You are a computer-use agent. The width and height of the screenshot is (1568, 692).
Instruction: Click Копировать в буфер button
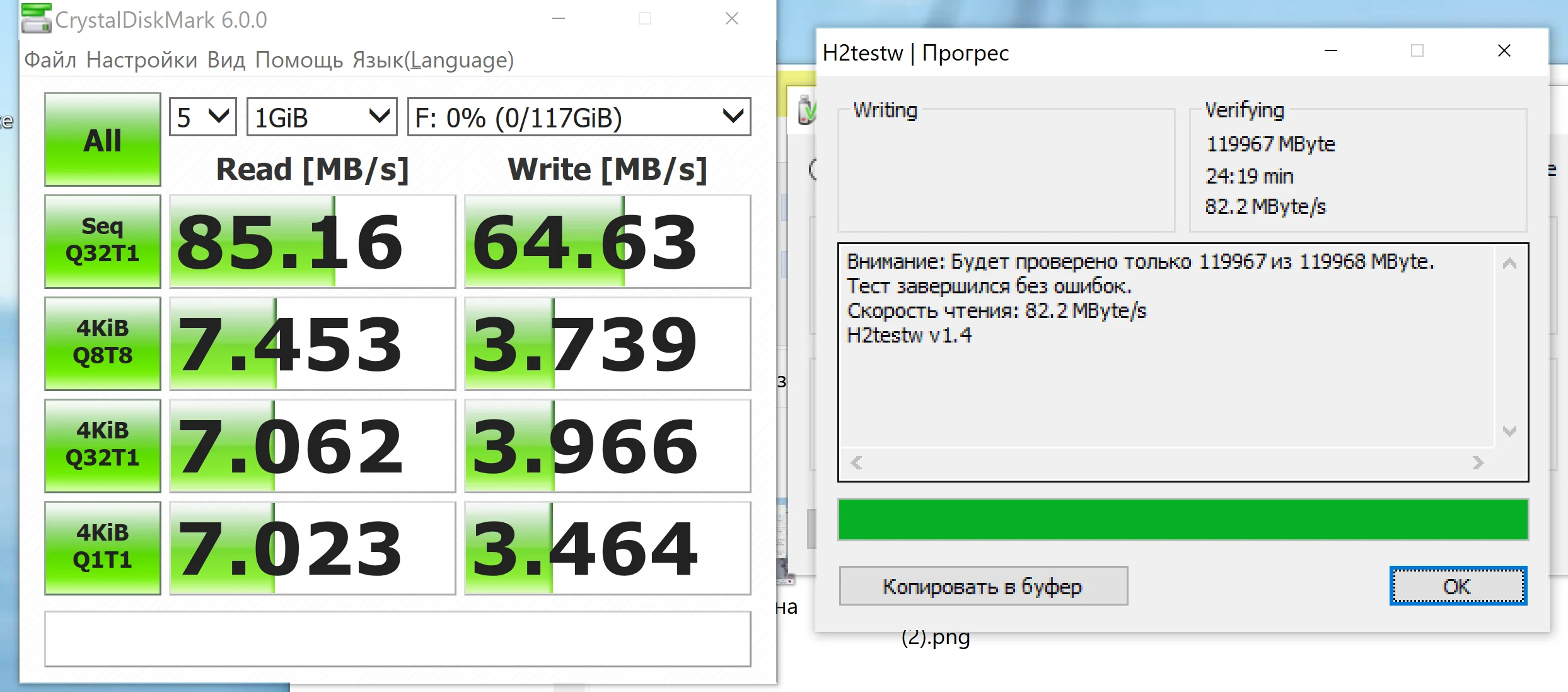point(983,586)
